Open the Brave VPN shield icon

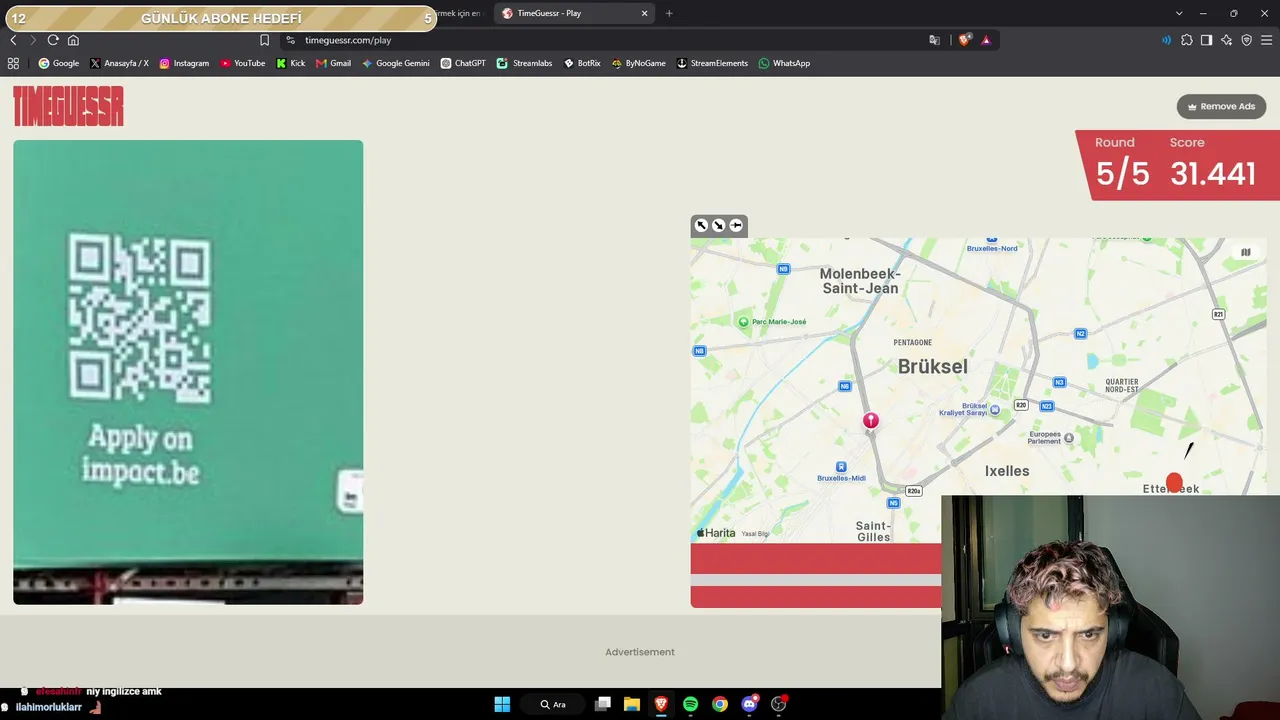tap(1246, 40)
